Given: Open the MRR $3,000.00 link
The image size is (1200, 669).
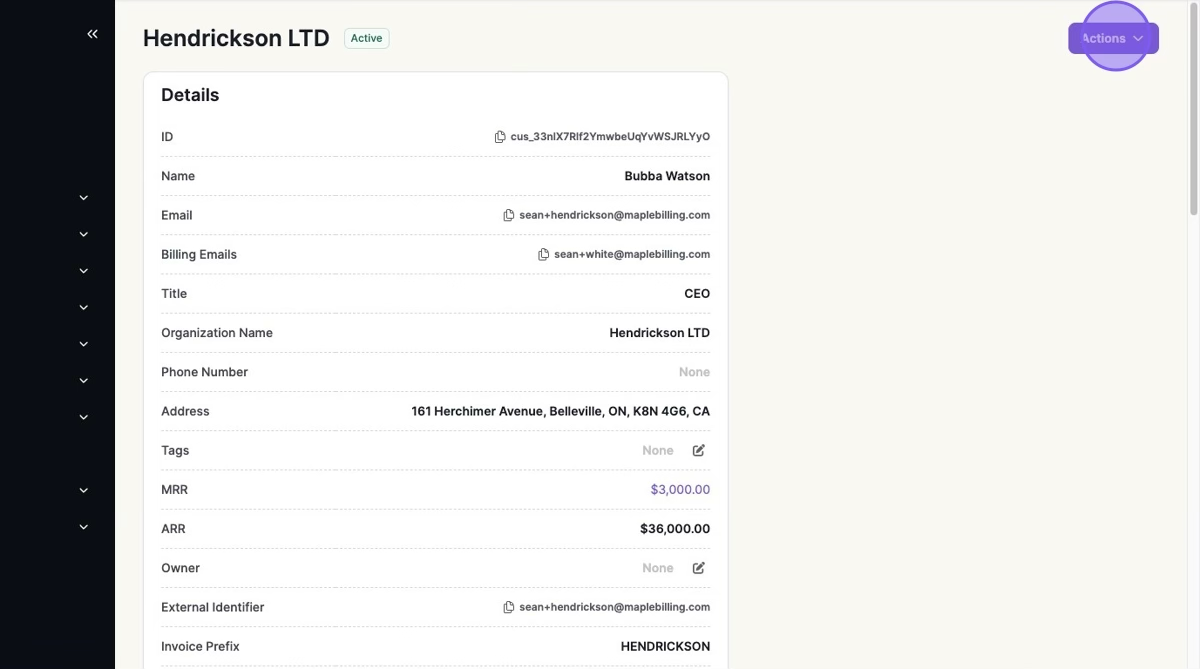Looking at the screenshot, I should click(680, 490).
